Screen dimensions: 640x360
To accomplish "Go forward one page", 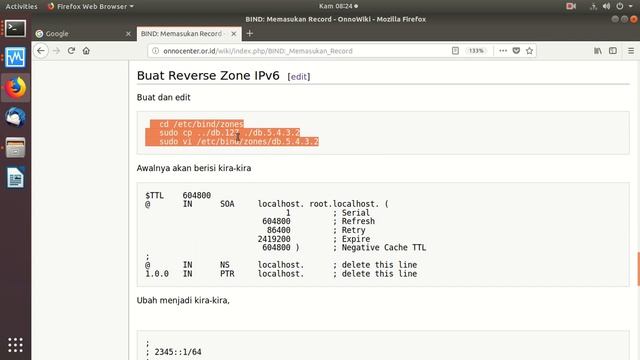I will [56, 51].
